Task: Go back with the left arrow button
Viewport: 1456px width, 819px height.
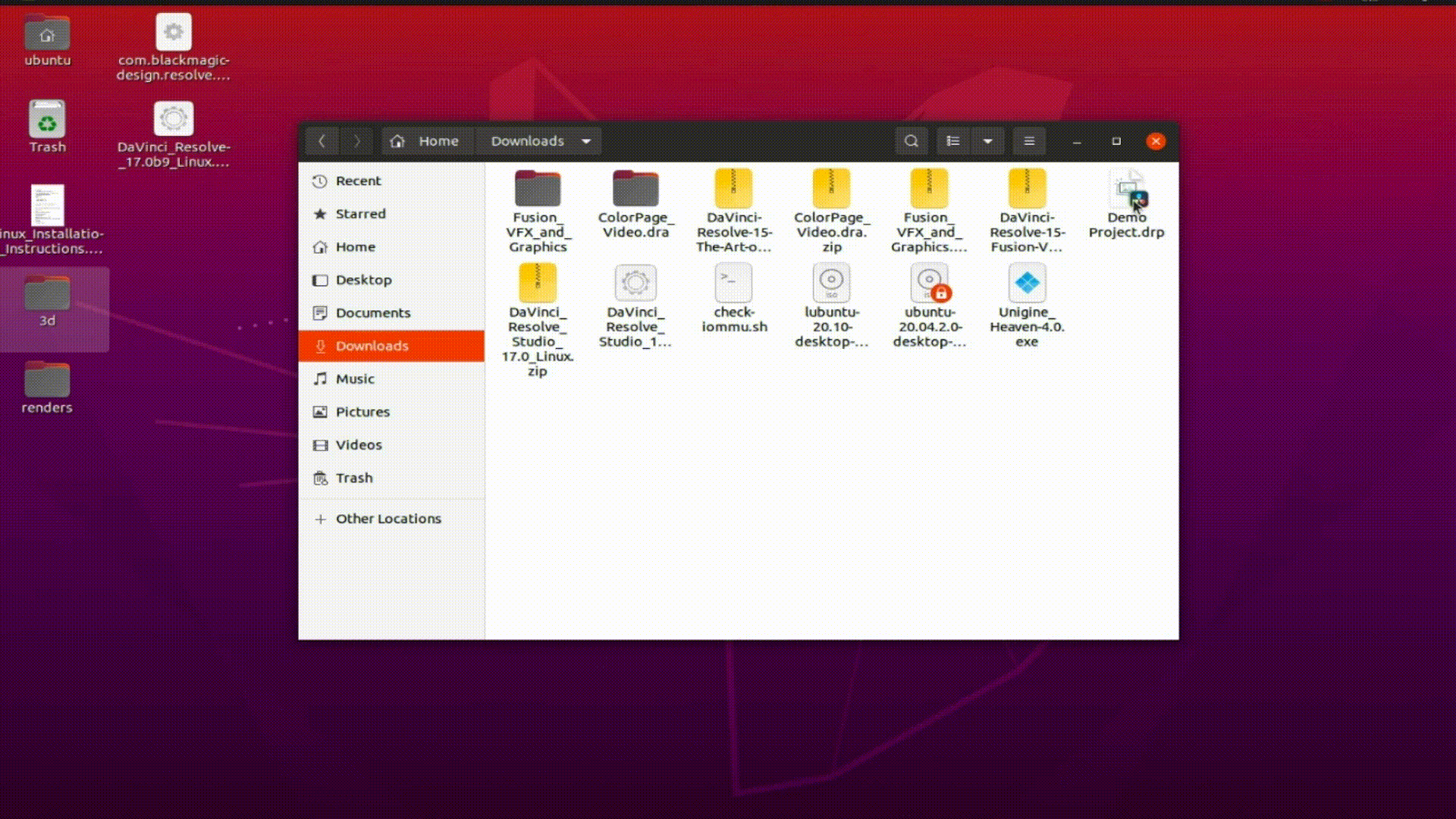Action: point(322,141)
